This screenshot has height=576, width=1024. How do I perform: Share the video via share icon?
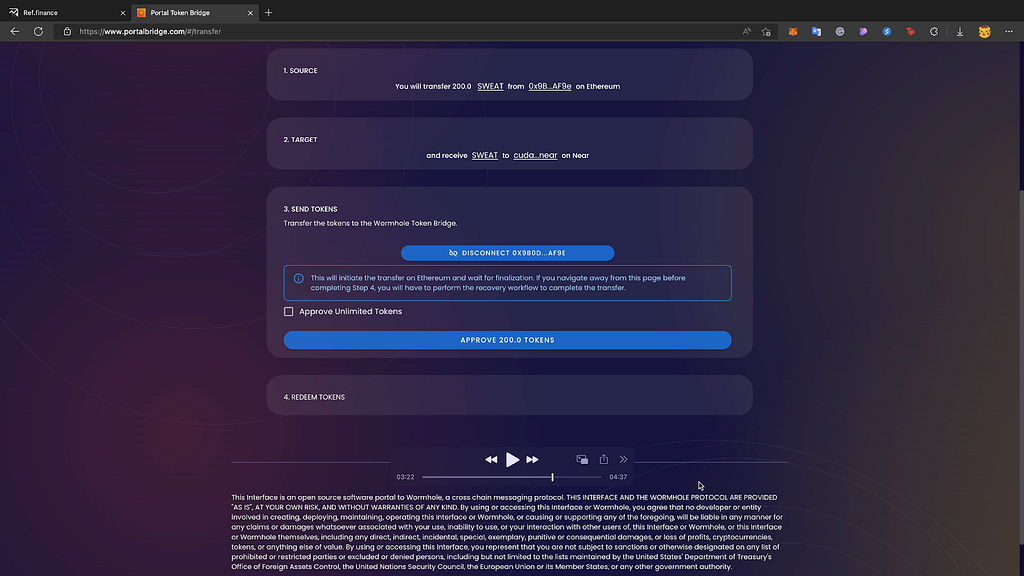coord(603,459)
